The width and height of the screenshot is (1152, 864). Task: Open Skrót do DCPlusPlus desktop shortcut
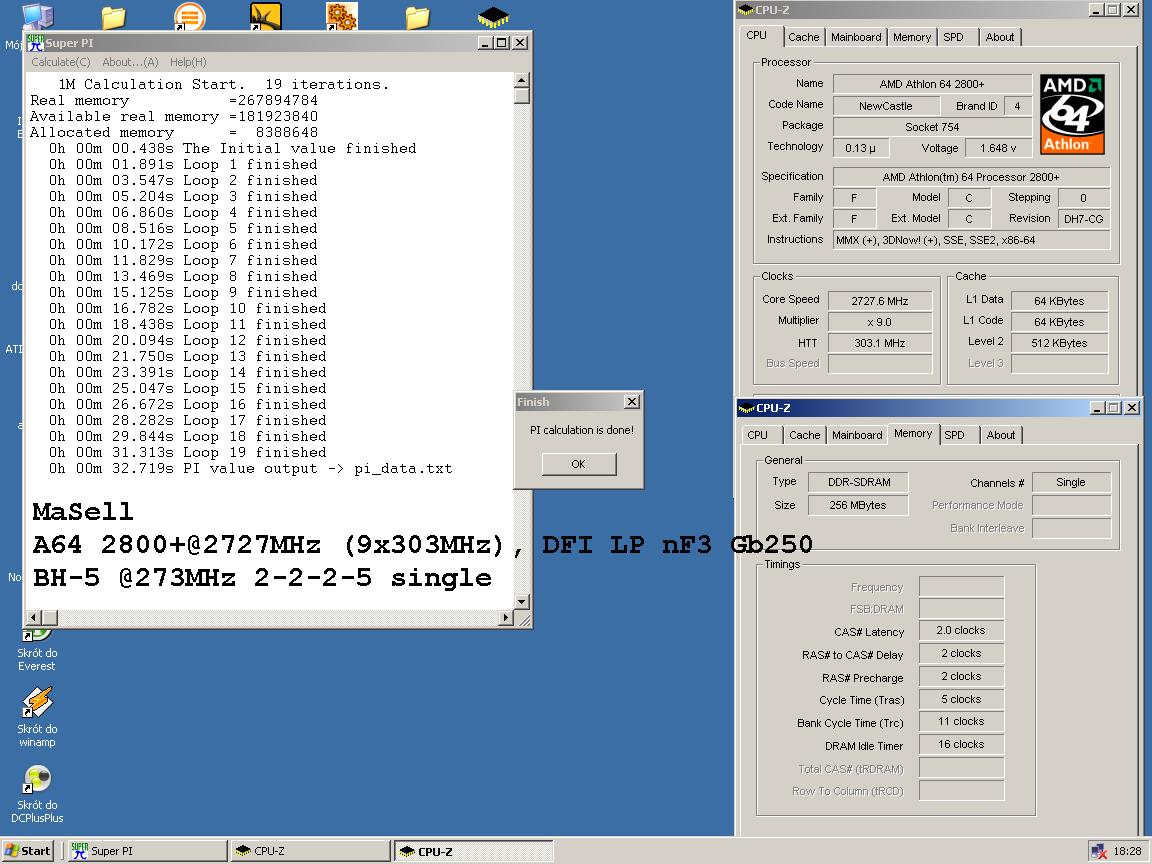click(x=37, y=793)
